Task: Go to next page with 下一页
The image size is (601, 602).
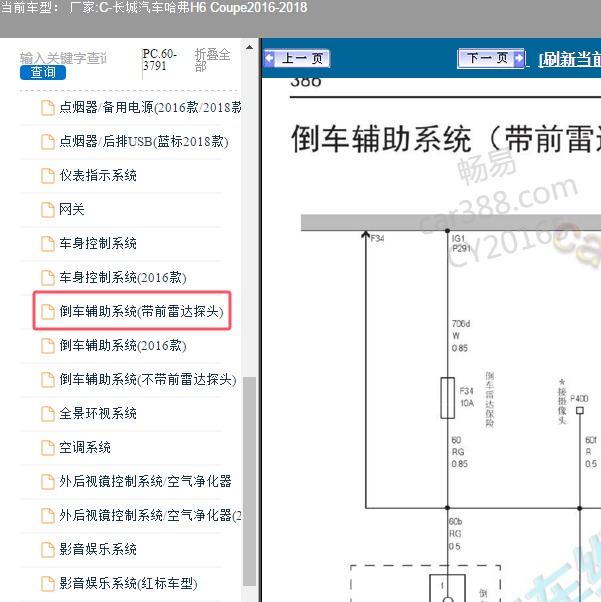Action: (x=491, y=58)
